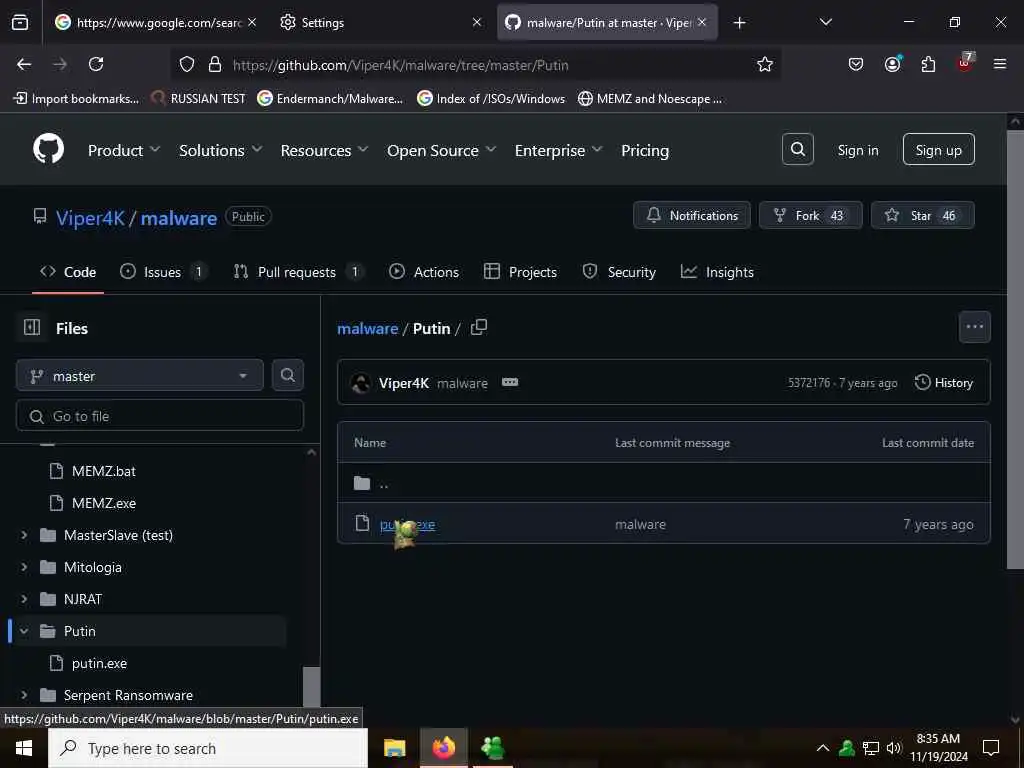Expand commit message ellipsis icon

[510, 382]
